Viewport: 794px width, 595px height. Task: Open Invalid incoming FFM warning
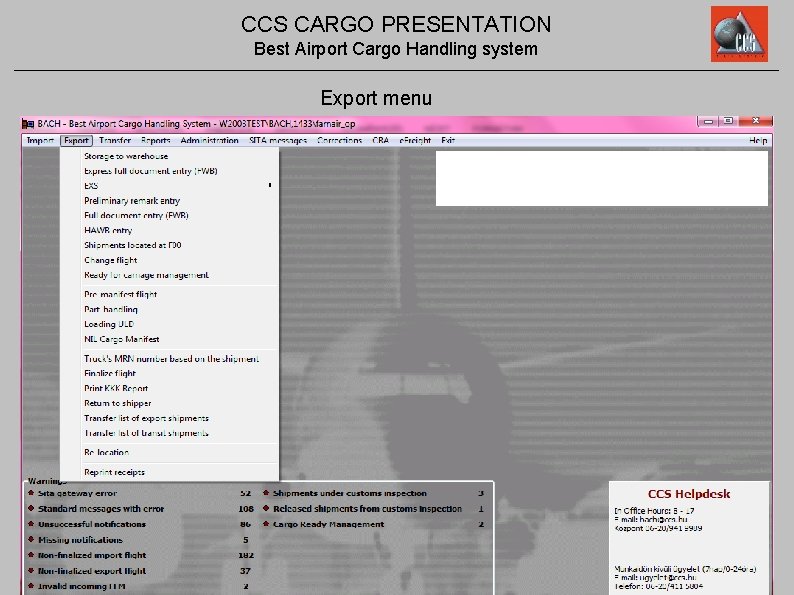click(82, 586)
